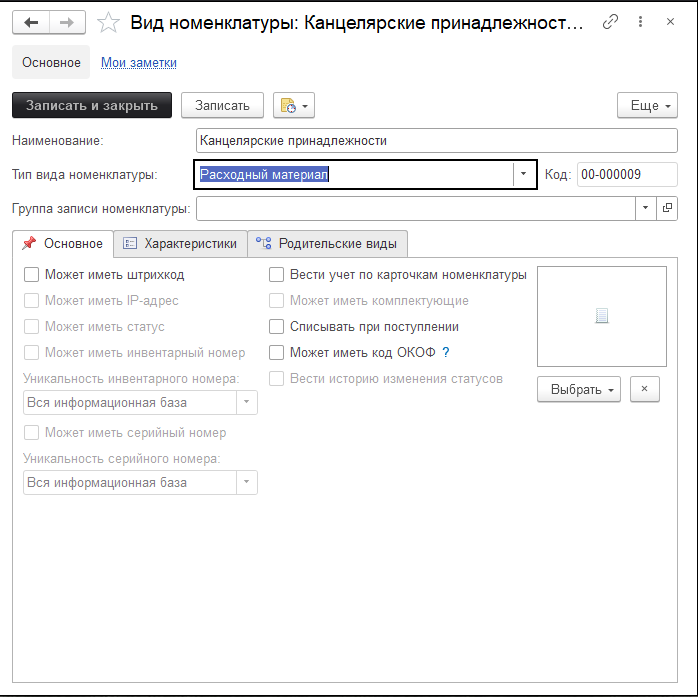The image size is (698, 697).
Task: Expand Группа записи номенклатуры dropdown arrow
Action: click(645, 208)
